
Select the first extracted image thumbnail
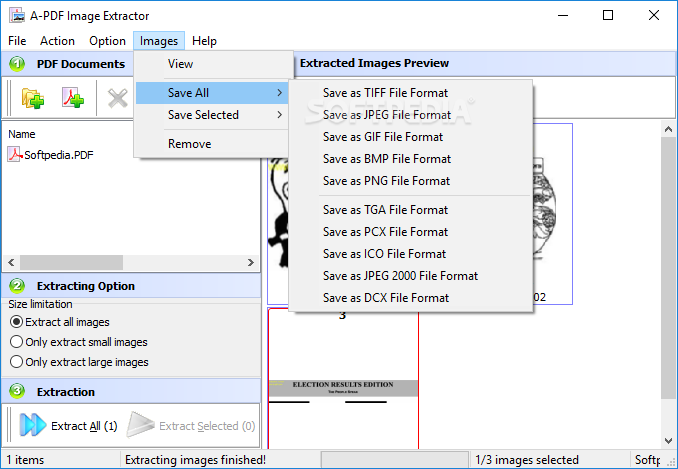(x=278, y=214)
